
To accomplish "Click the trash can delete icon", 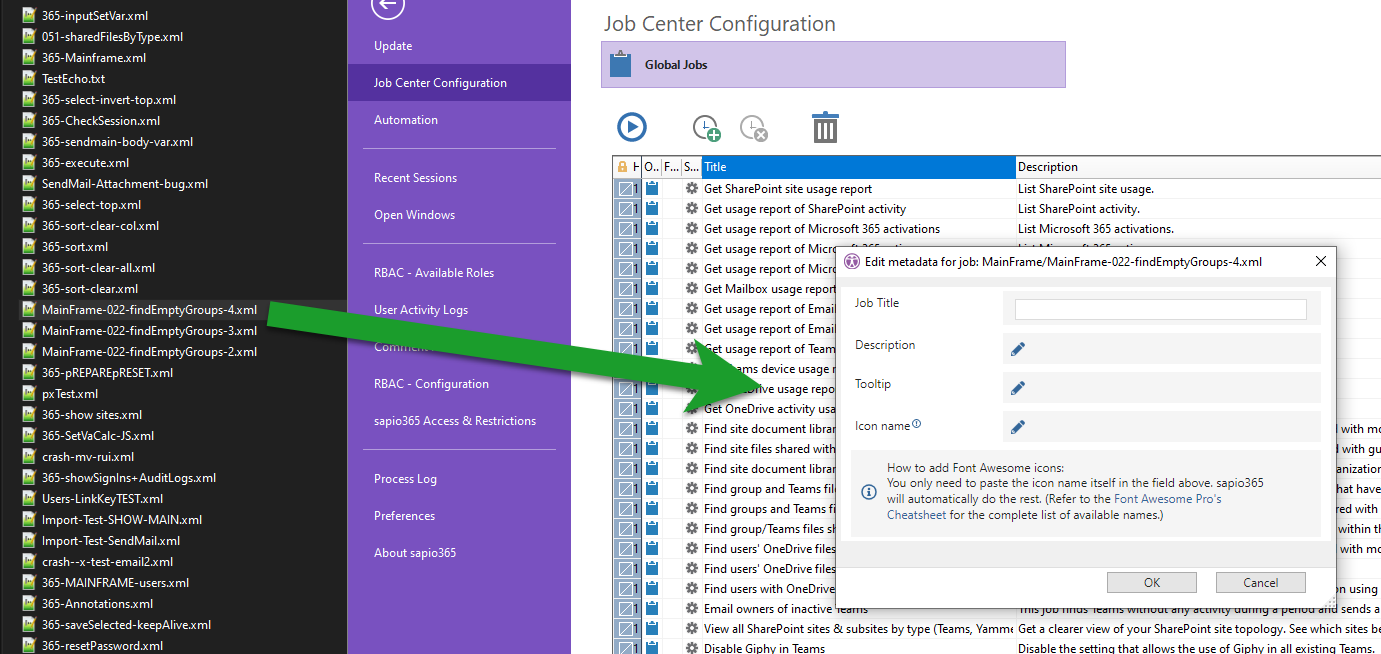I will tap(825, 127).
